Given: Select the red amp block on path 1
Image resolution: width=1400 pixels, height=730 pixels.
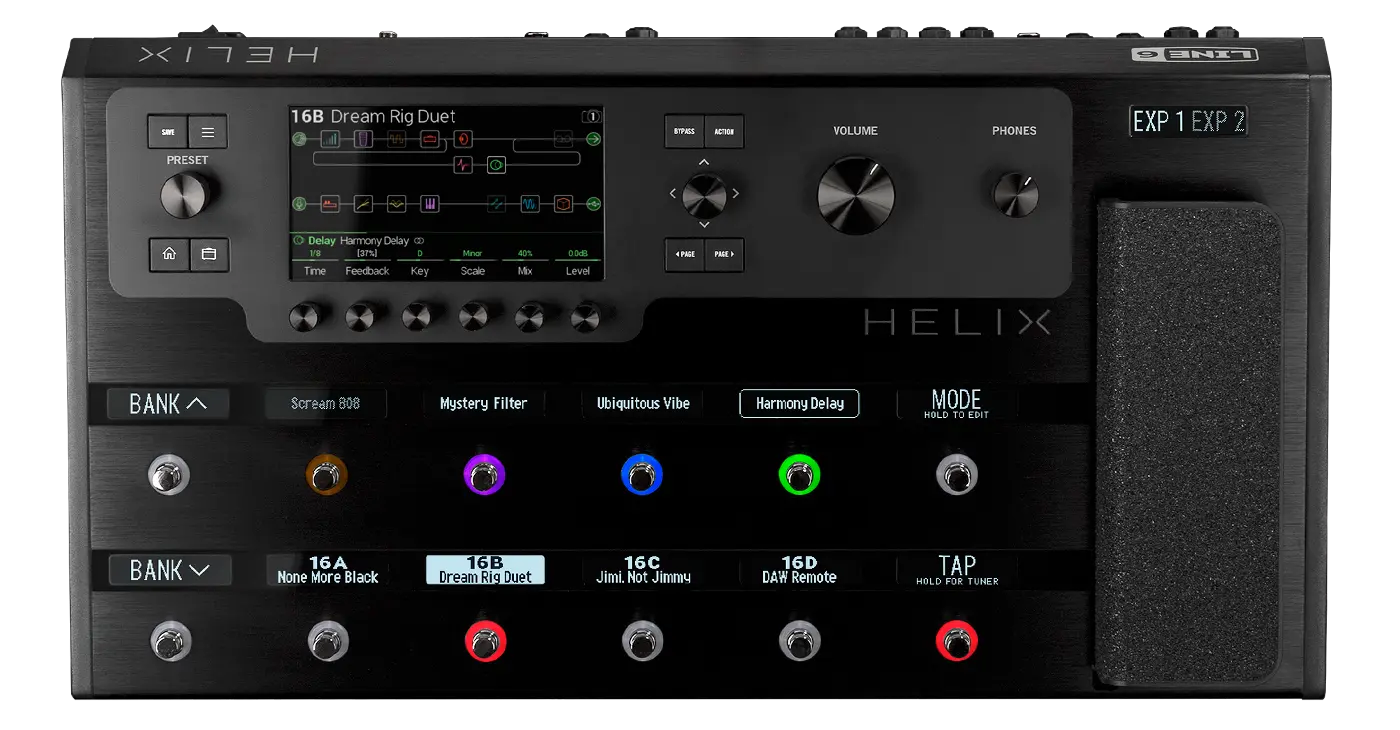Looking at the screenshot, I should [429, 139].
